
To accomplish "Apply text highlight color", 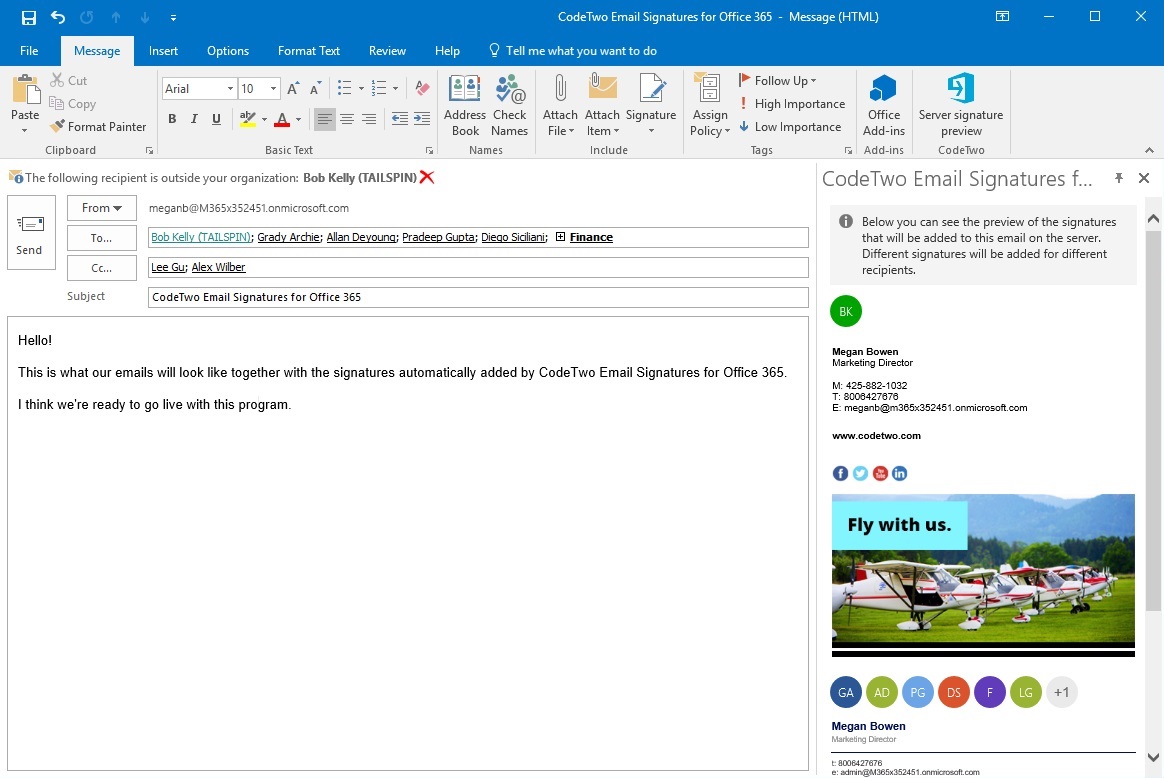I will pos(247,119).
